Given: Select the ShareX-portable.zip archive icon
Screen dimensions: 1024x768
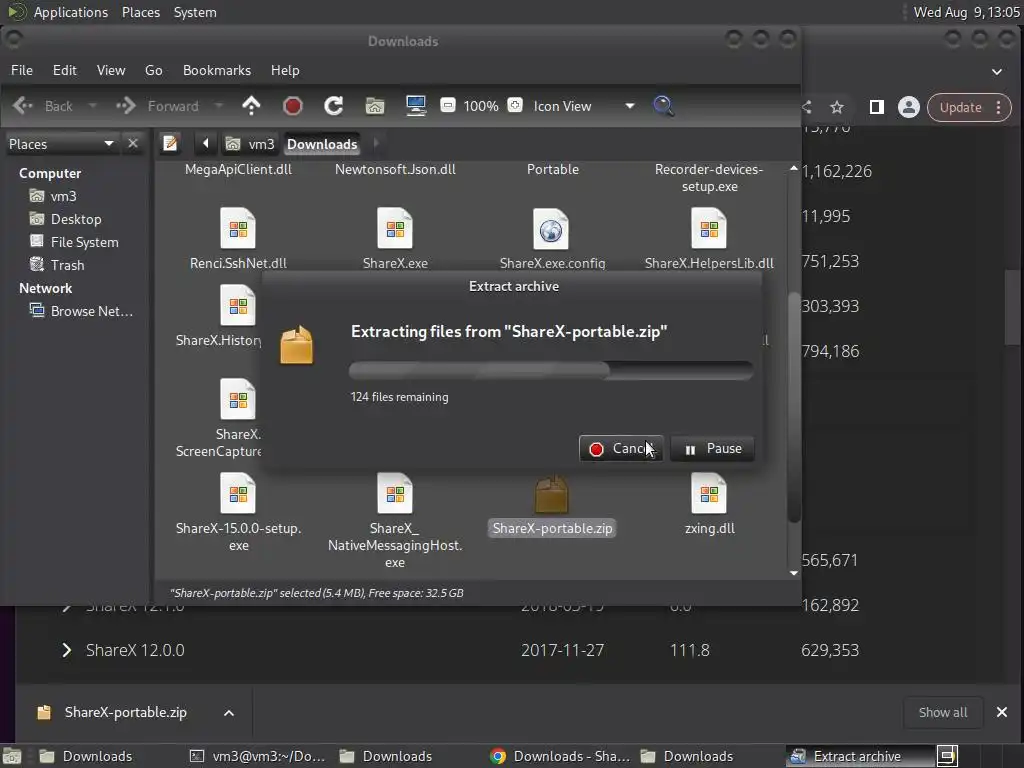Looking at the screenshot, I should pyautogui.click(x=552, y=494).
